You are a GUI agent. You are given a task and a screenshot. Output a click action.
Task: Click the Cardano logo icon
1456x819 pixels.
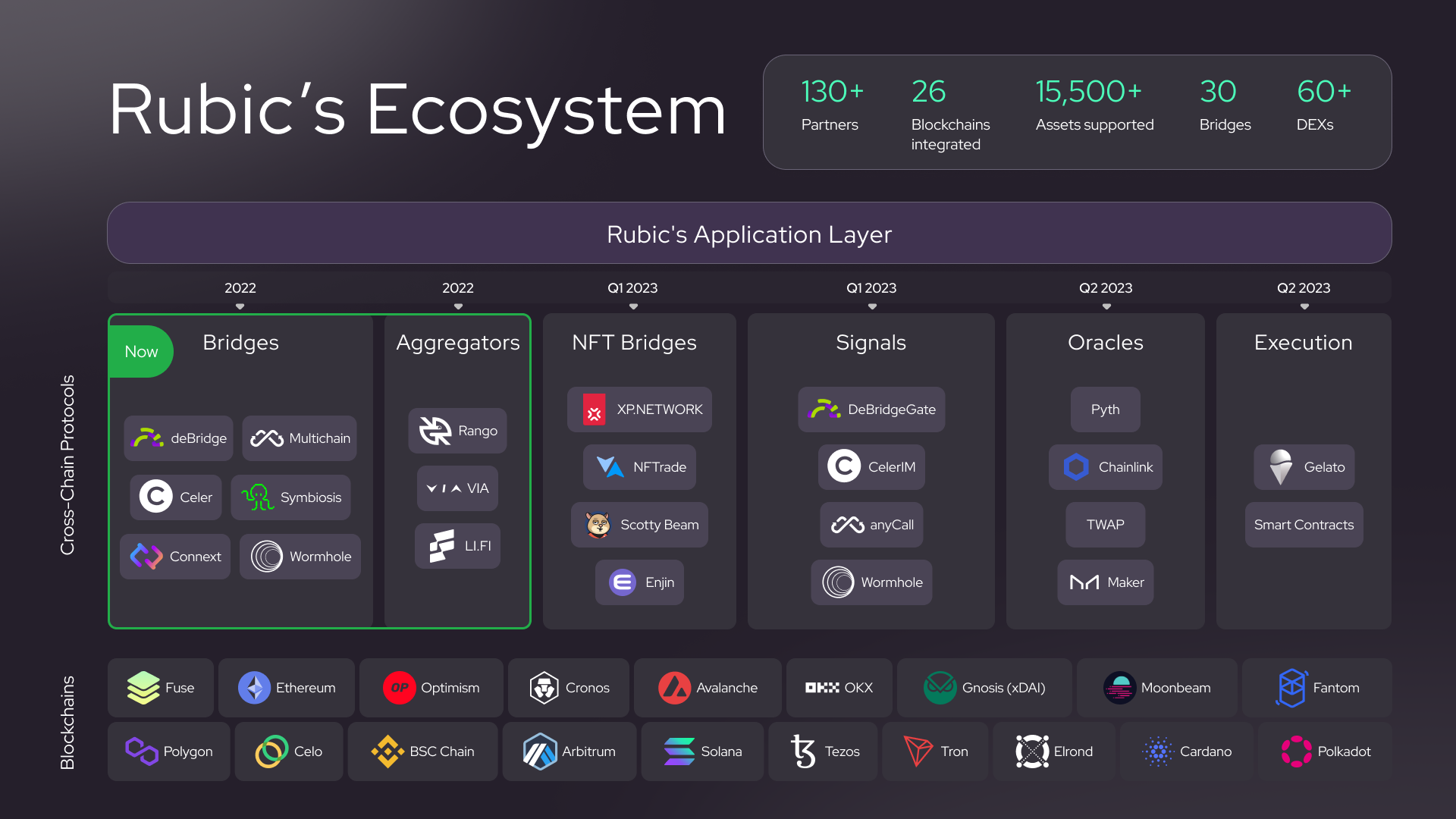(1158, 752)
